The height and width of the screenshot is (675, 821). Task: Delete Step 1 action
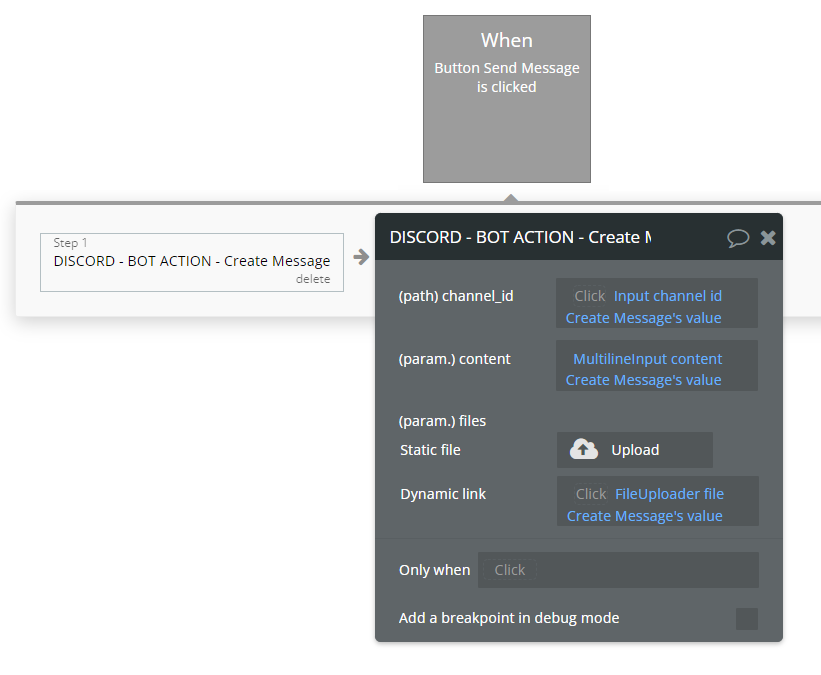[x=313, y=279]
